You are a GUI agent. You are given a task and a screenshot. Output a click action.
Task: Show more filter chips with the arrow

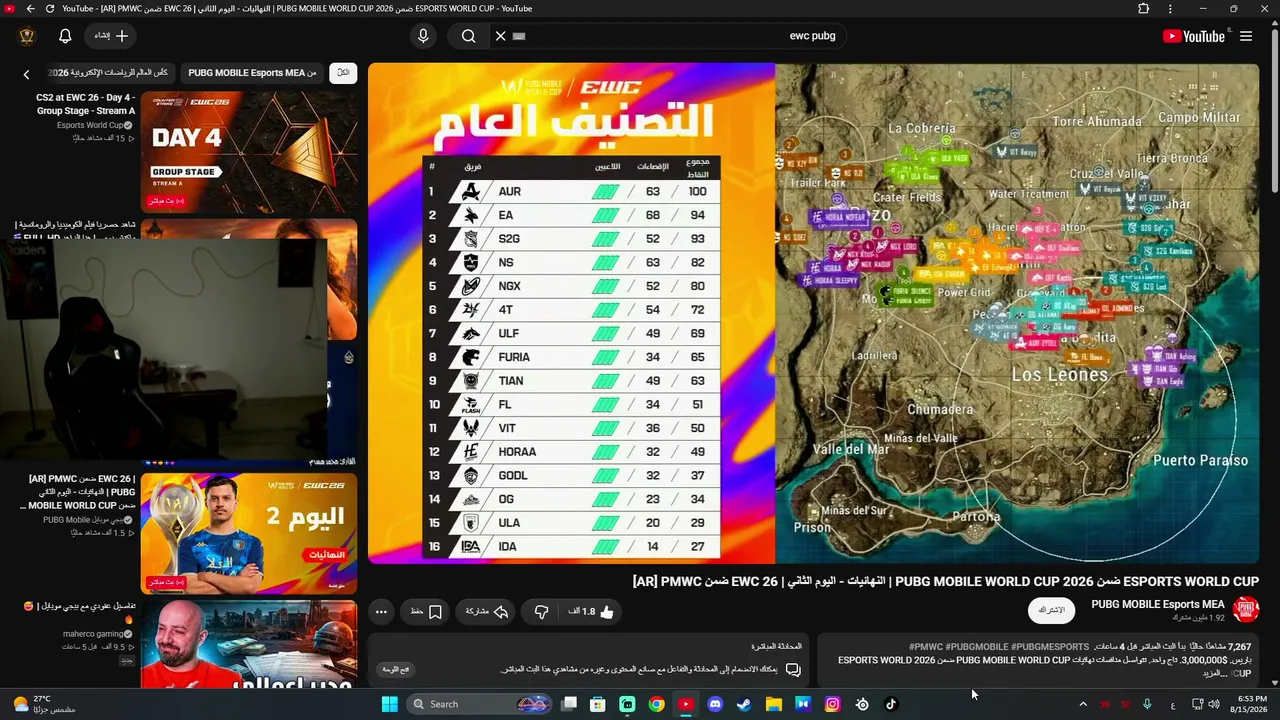coord(27,74)
